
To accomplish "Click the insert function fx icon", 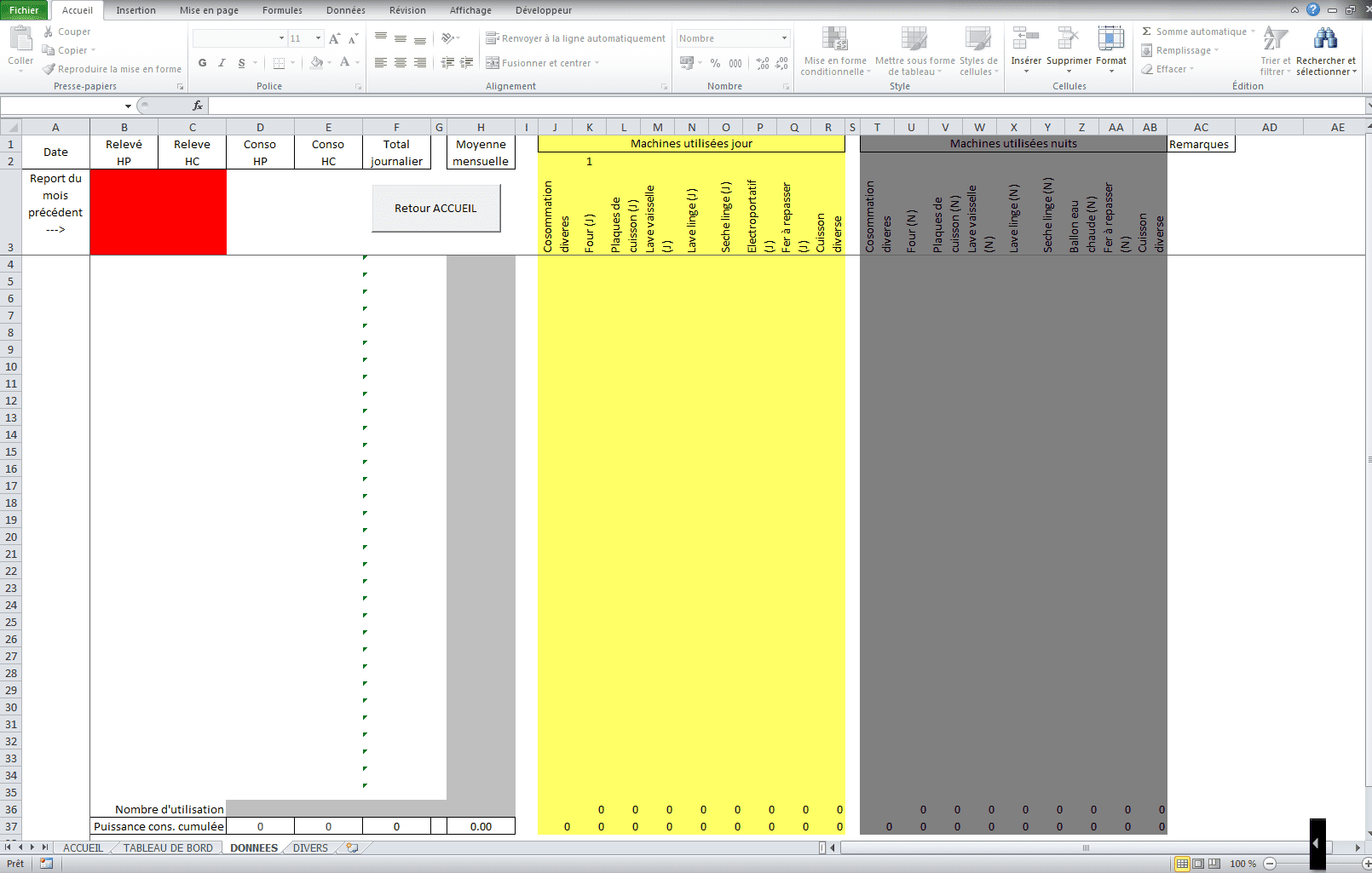I will click(x=198, y=106).
